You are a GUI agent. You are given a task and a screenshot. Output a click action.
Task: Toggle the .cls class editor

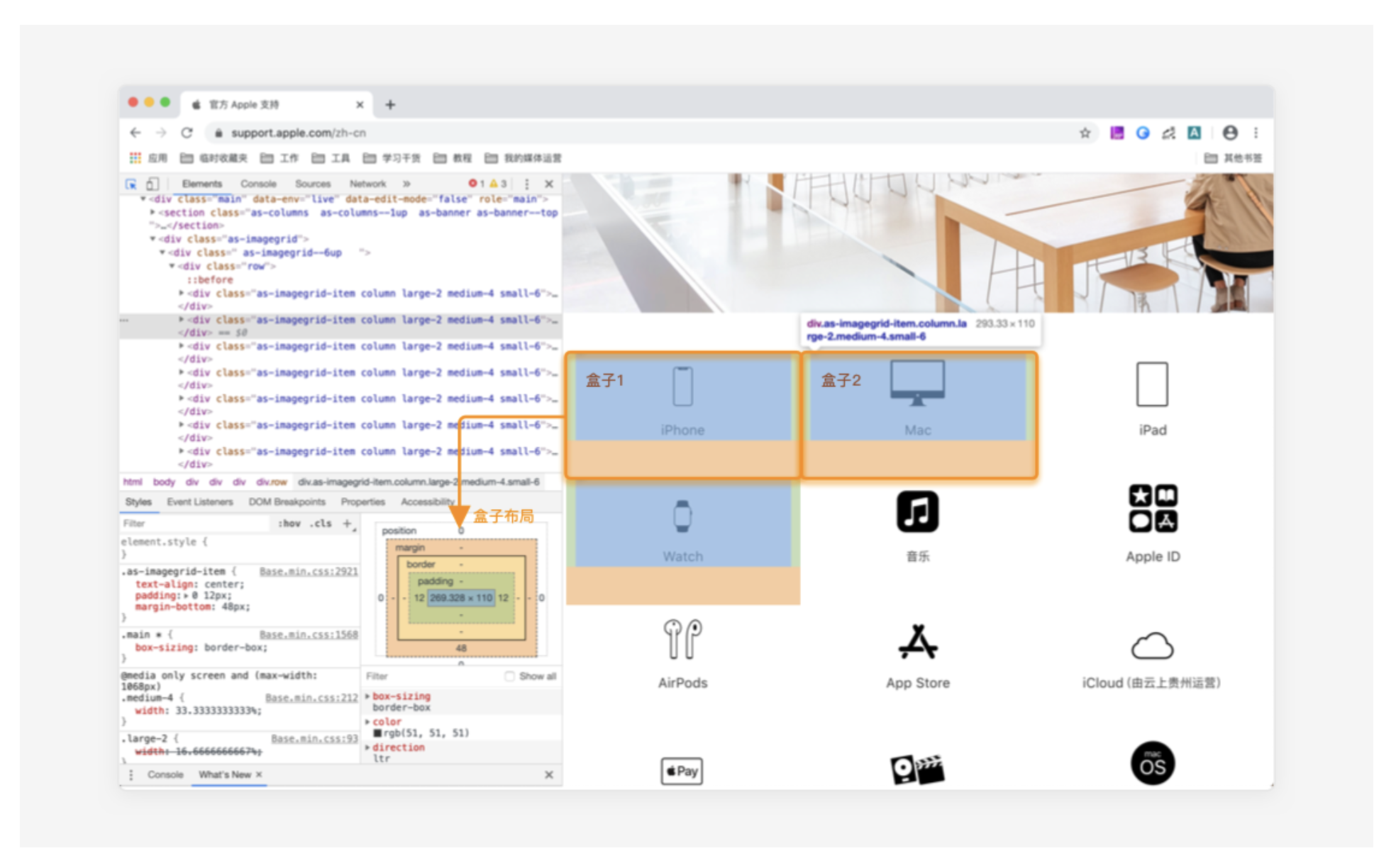321,523
